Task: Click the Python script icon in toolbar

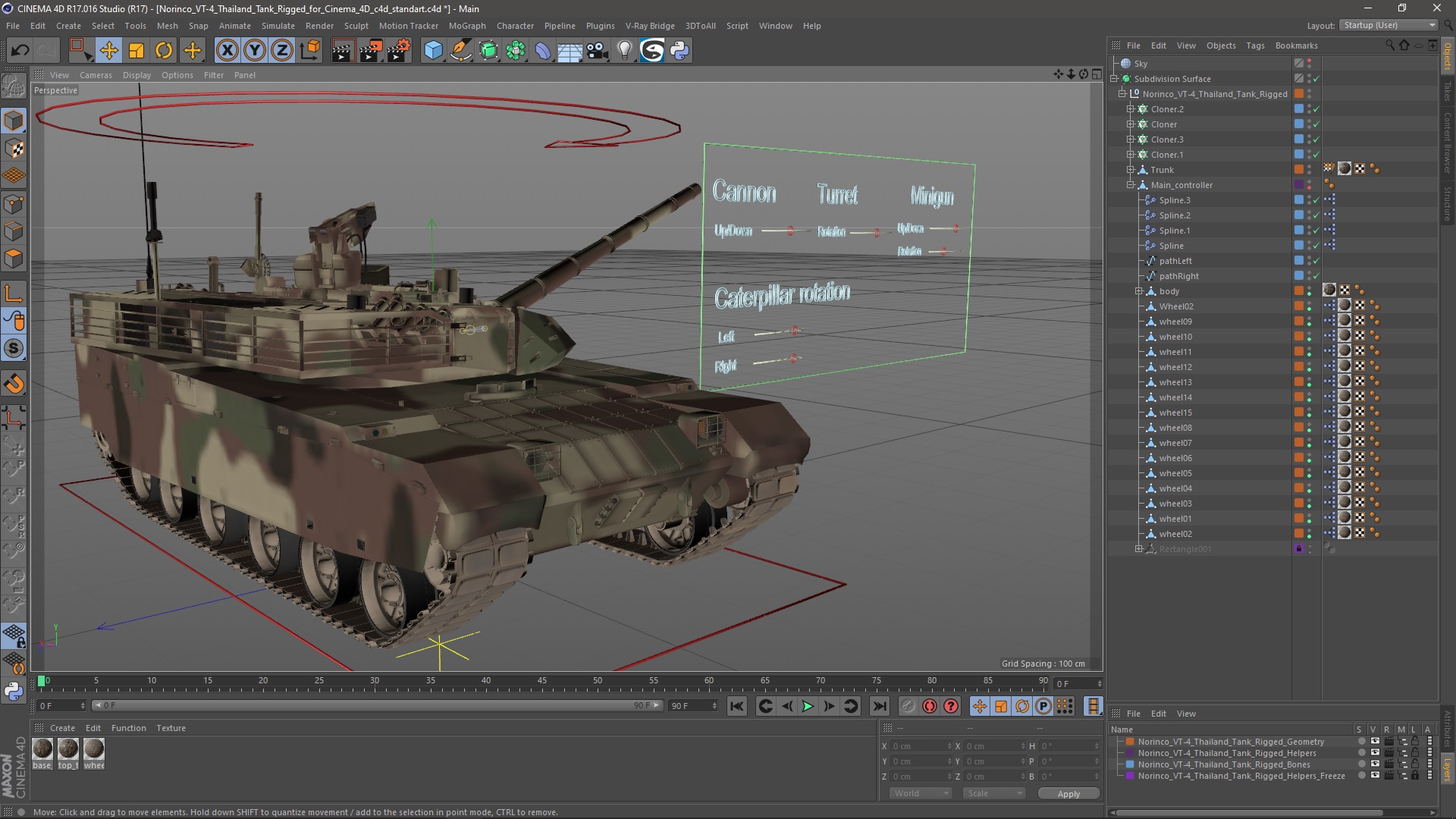Action: (679, 51)
